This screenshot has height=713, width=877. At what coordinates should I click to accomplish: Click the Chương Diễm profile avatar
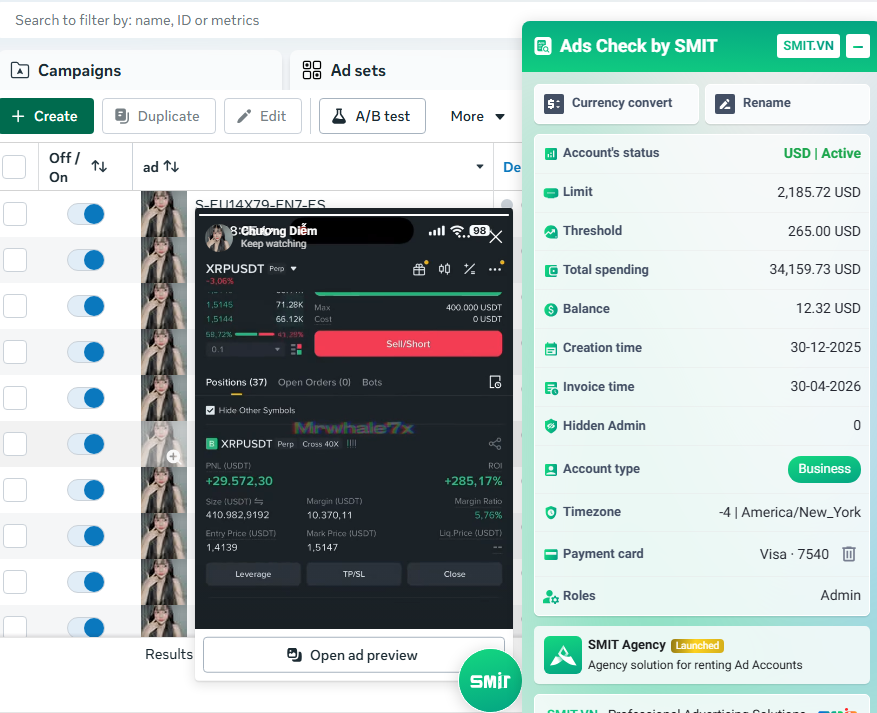click(x=219, y=237)
